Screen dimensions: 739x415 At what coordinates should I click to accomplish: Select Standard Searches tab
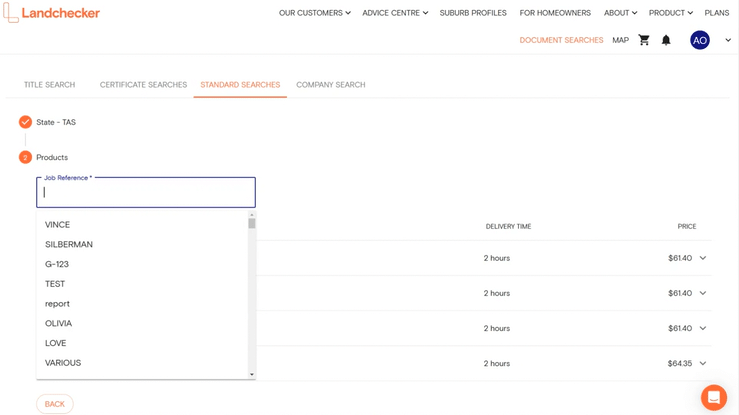(240, 85)
